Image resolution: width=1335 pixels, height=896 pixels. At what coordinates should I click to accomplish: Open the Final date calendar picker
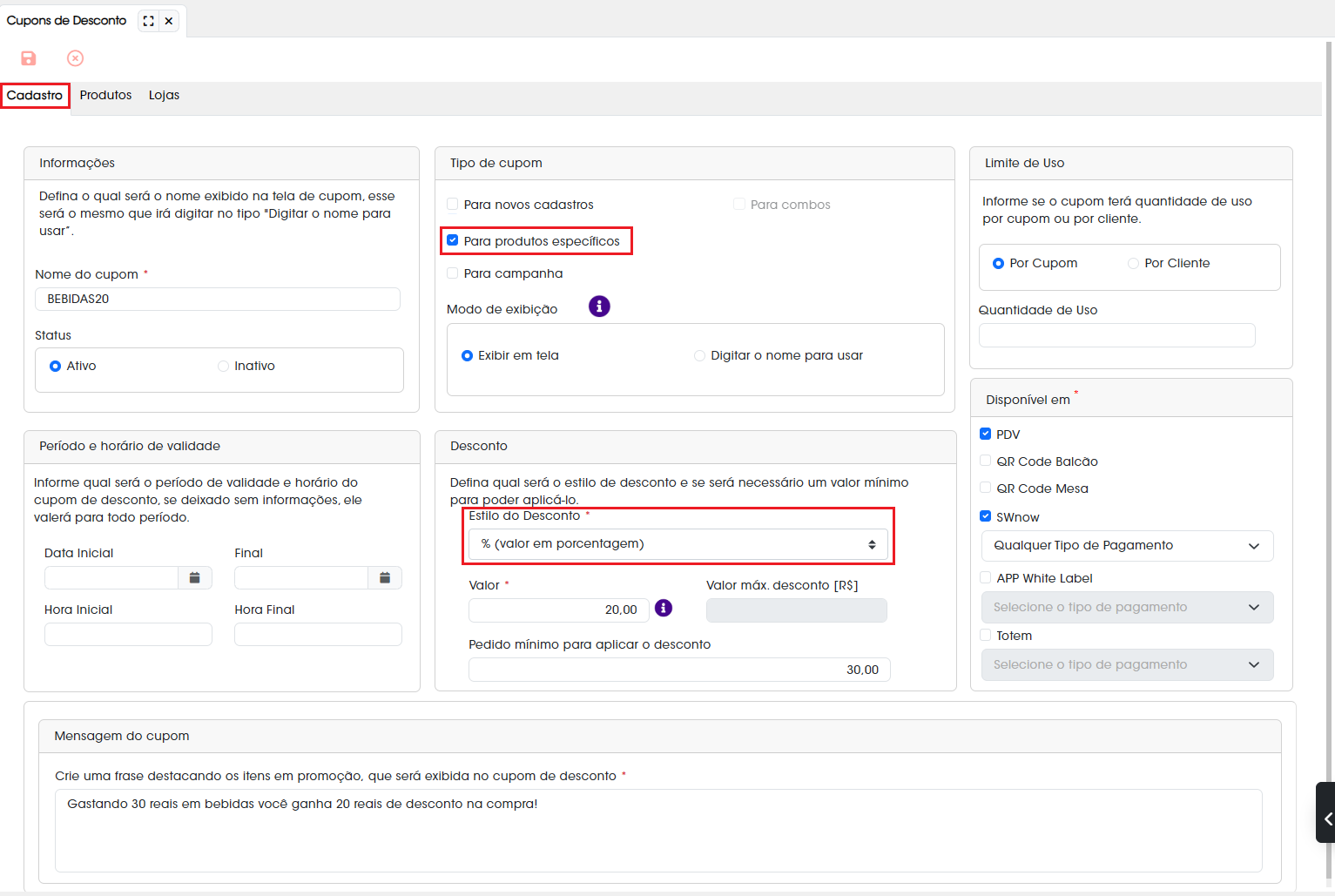pos(385,577)
